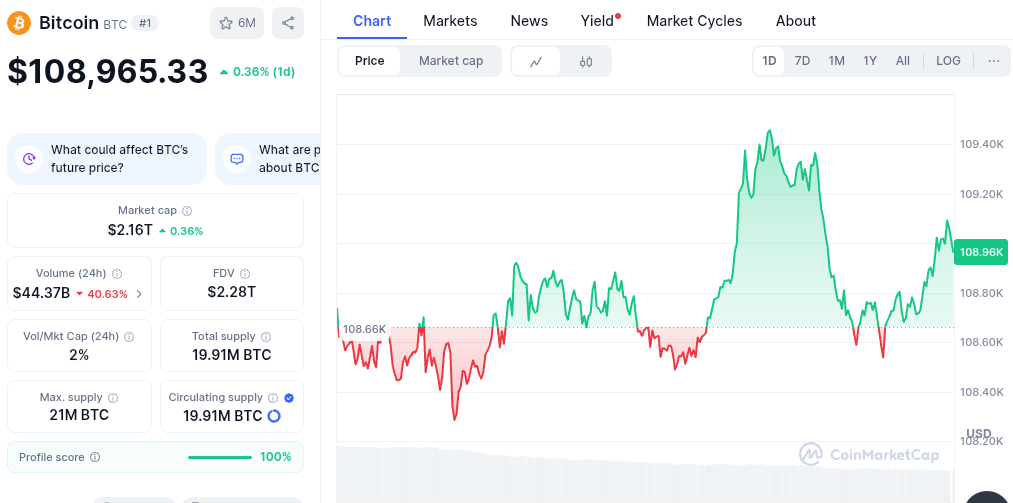
Task: Select 1M time range
Action: tap(837, 61)
